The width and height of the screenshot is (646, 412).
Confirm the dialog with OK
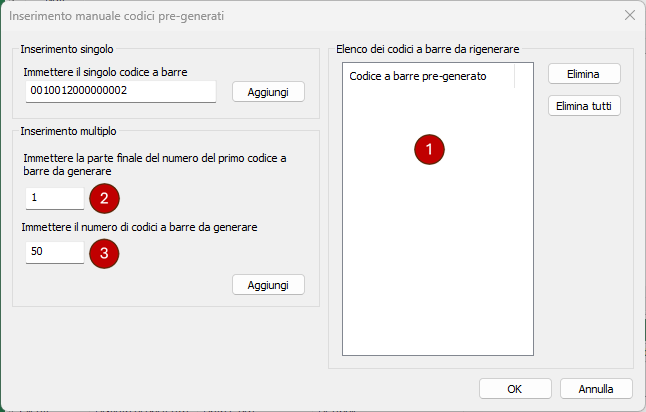(515, 388)
